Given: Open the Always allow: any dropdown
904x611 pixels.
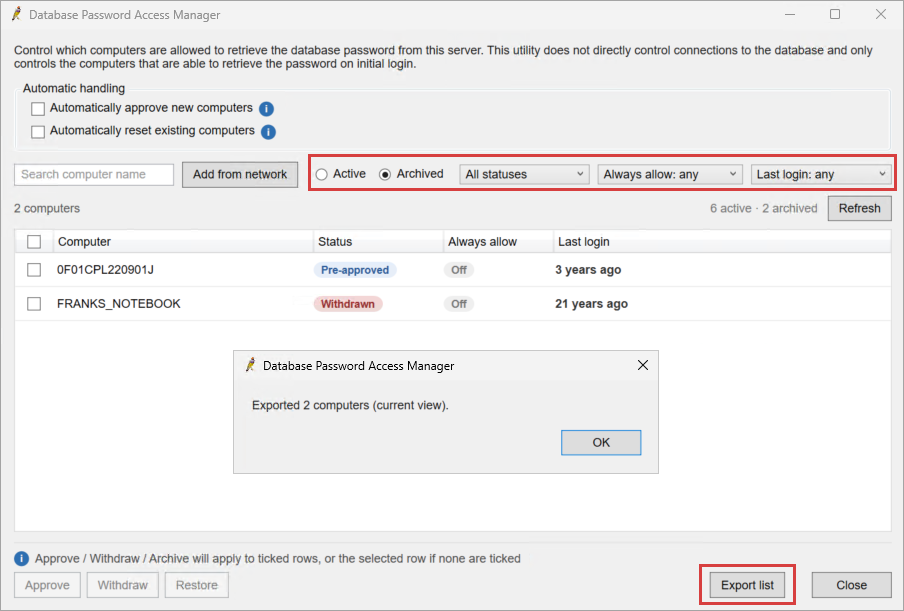Looking at the screenshot, I should 669,174.
